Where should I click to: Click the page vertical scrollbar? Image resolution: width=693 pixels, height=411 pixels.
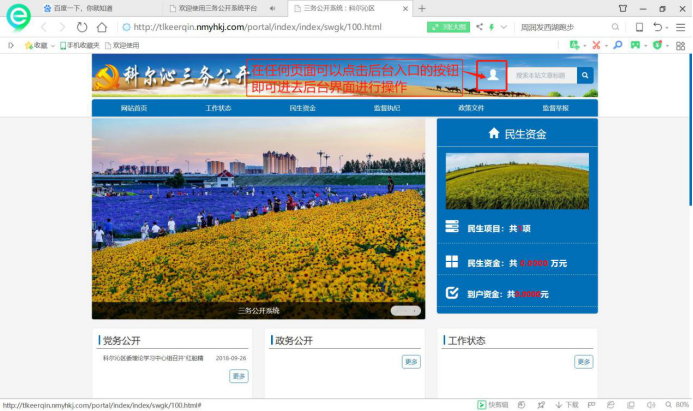[690, 129]
